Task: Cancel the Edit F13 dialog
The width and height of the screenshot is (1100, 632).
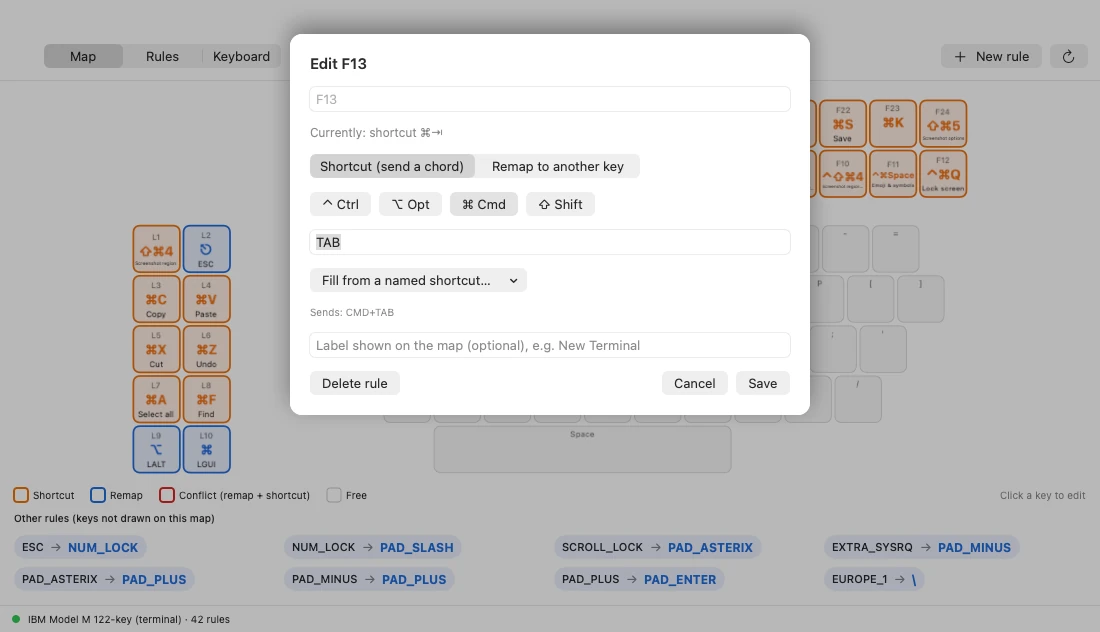Action: [x=695, y=383]
